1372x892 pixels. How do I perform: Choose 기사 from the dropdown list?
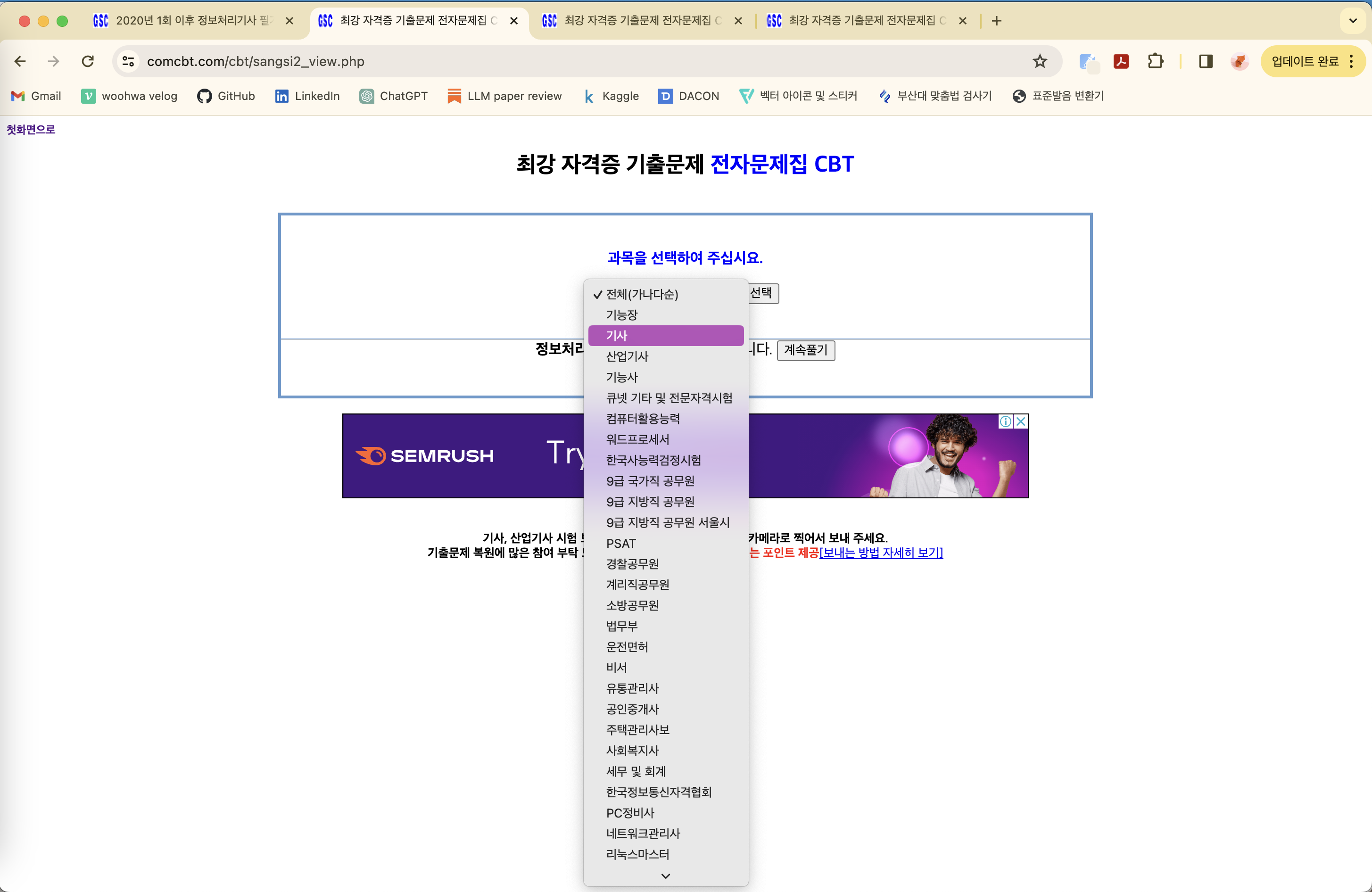point(665,336)
